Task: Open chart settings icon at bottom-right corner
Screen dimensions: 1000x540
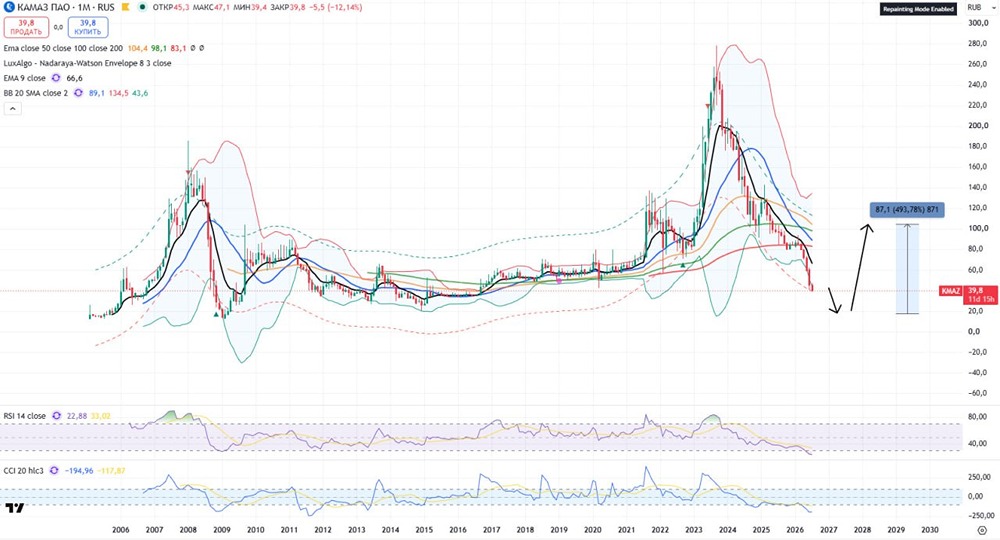Action: coord(982,530)
